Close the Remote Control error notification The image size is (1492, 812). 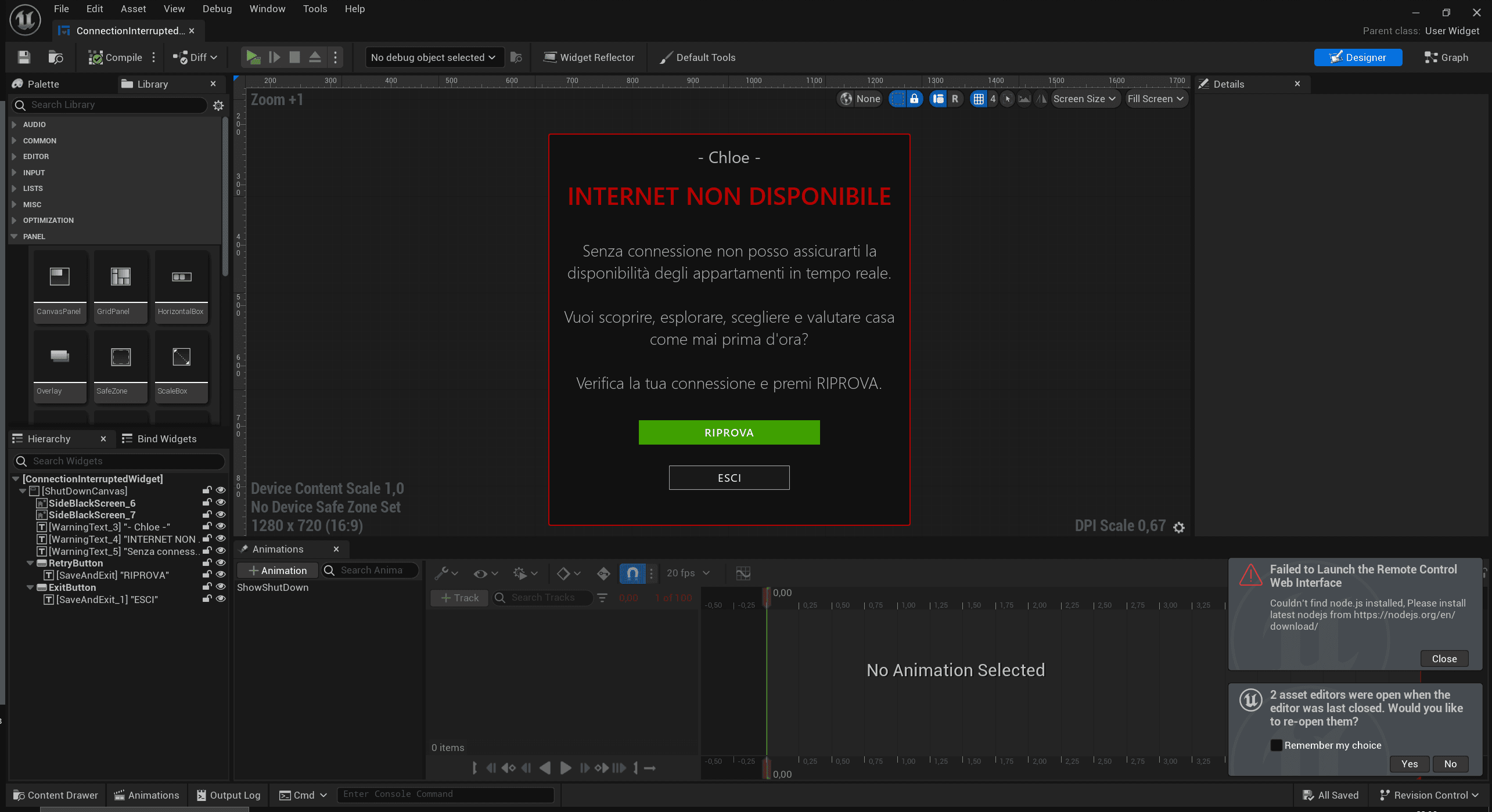1444,659
